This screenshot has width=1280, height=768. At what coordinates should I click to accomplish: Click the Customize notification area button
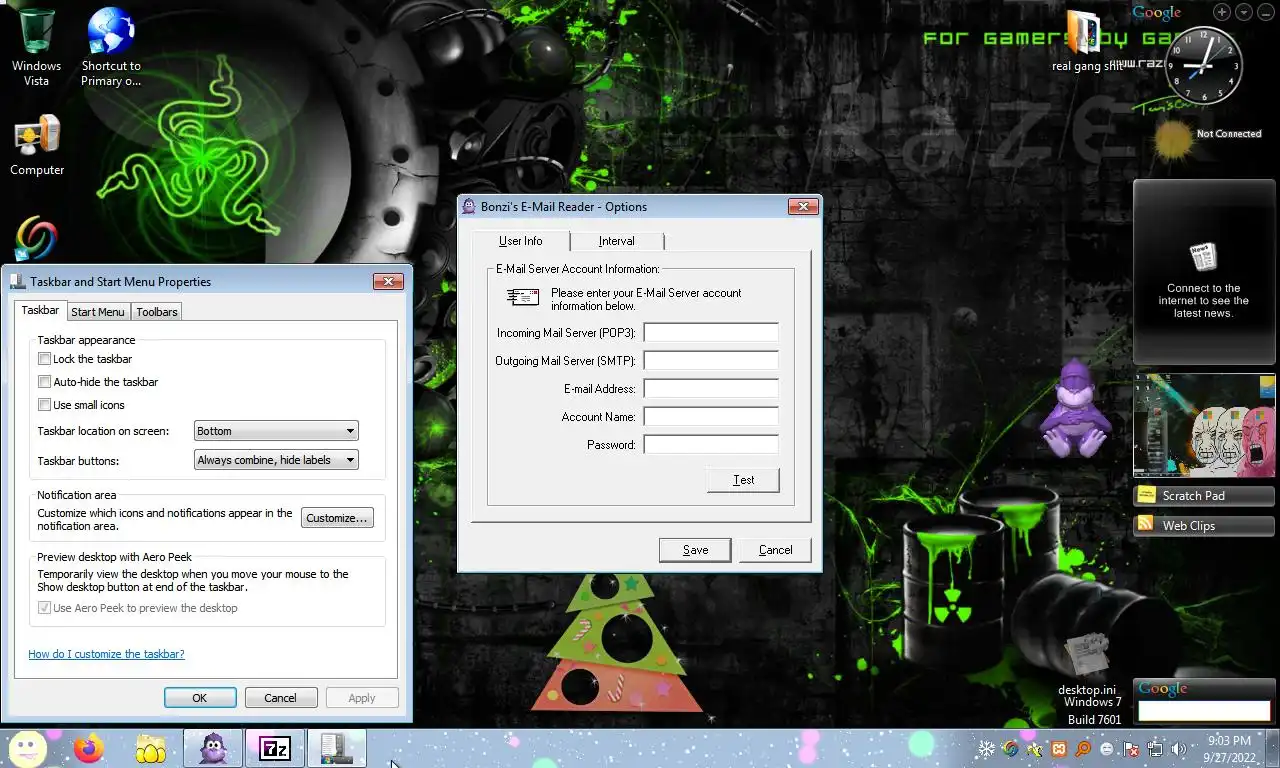(338, 518)
